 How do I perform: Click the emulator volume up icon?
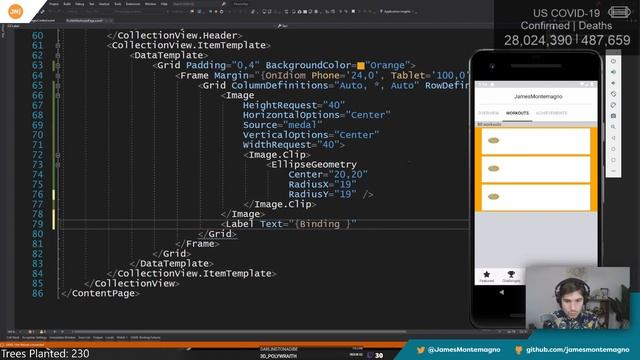613,72
